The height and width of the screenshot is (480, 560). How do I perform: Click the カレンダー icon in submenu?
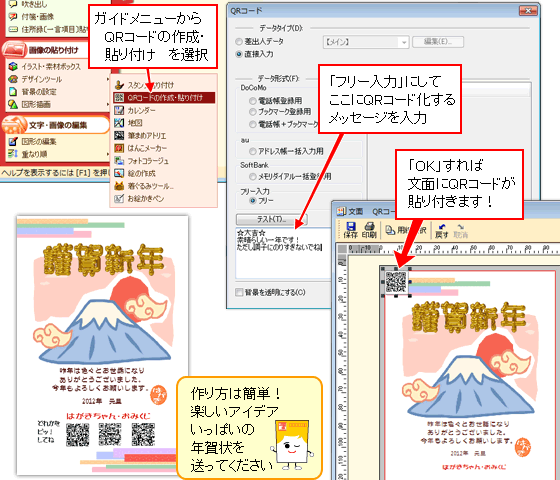pyautogui.click(x=119, y=110)
